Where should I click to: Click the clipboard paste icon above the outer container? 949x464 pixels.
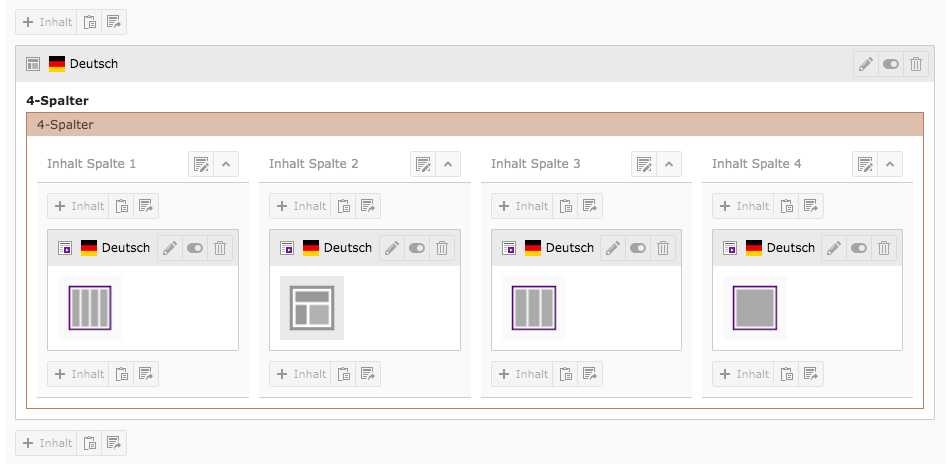pos(90,22)
